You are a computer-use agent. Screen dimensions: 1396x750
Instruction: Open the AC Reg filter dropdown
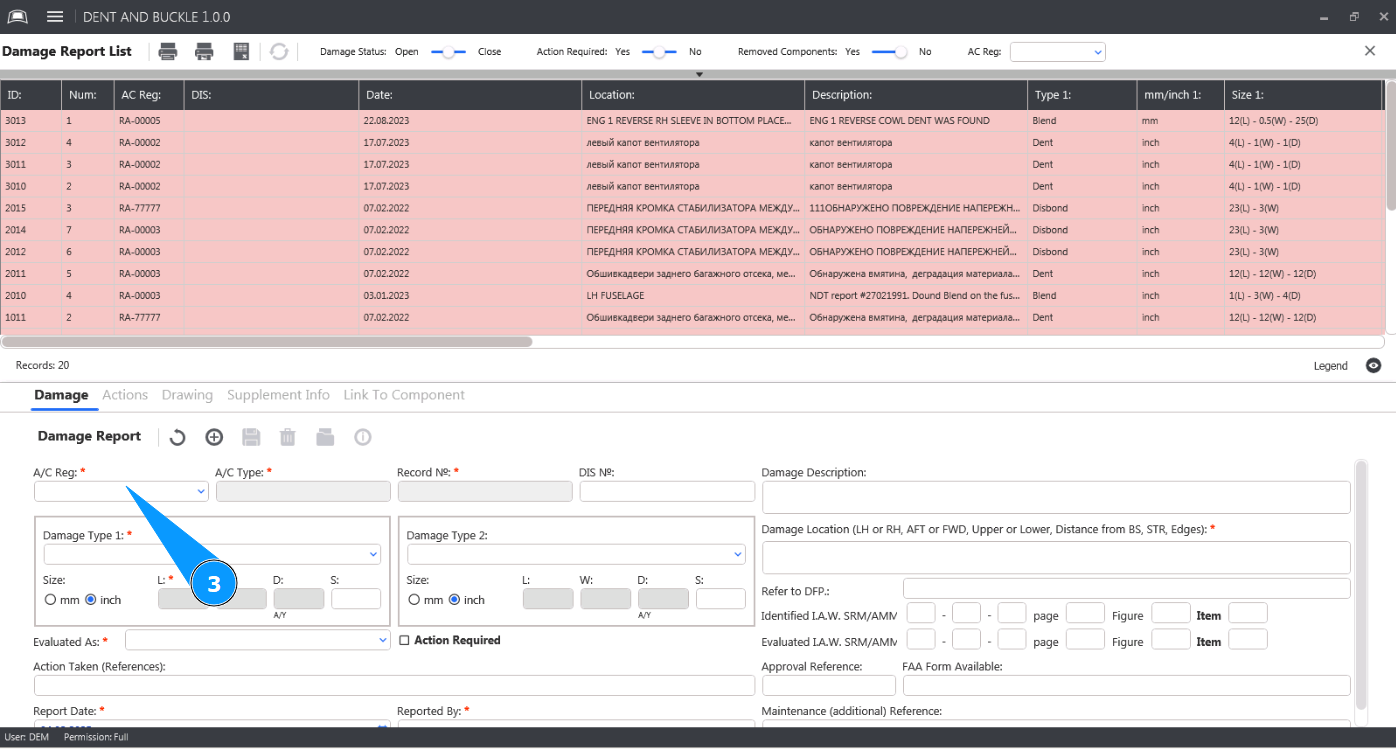[1057, 52]
